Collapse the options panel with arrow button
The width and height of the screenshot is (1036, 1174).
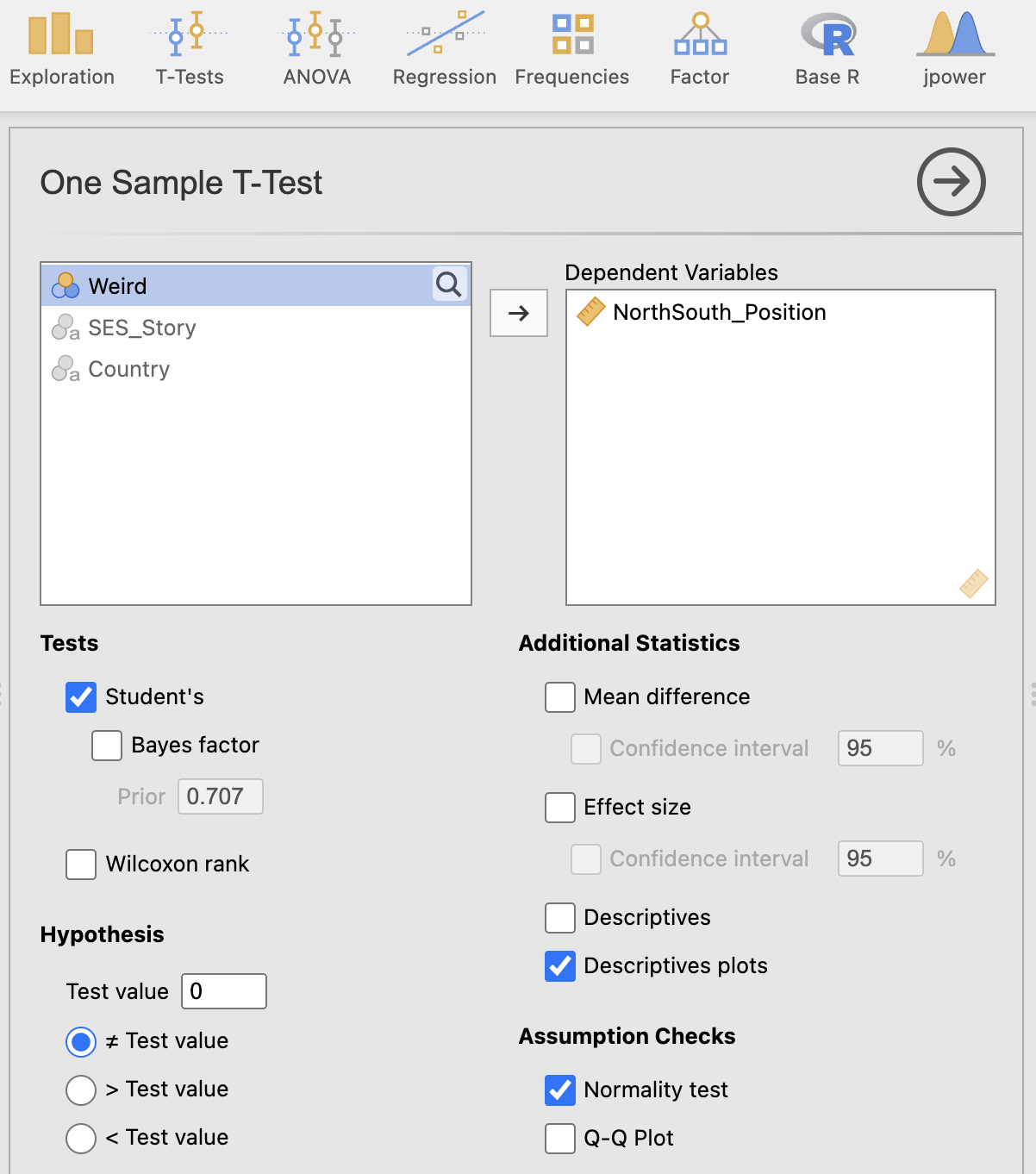(951, 182)
